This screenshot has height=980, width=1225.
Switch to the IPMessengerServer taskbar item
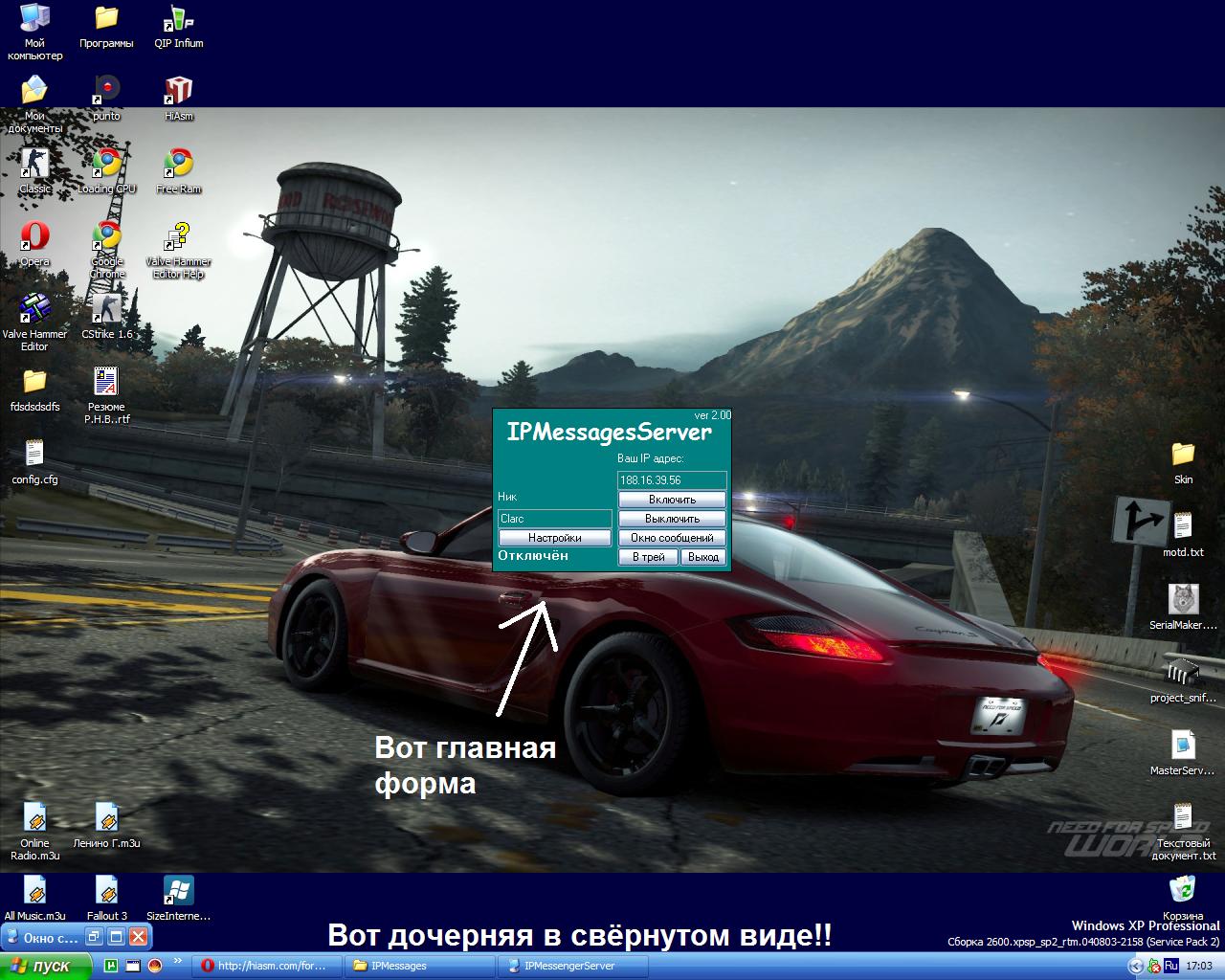[x=572, y=966]
